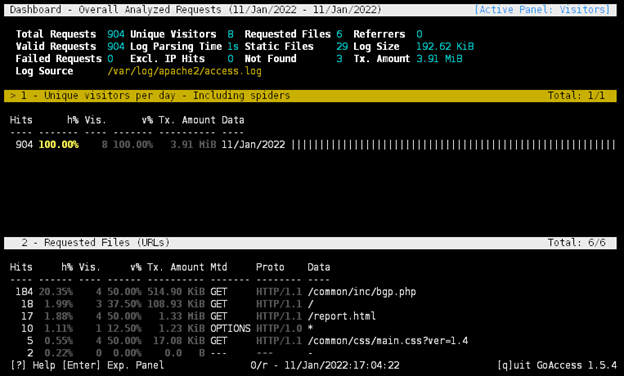
Task: Click the Mtd column header
Action: coord(219,267)
